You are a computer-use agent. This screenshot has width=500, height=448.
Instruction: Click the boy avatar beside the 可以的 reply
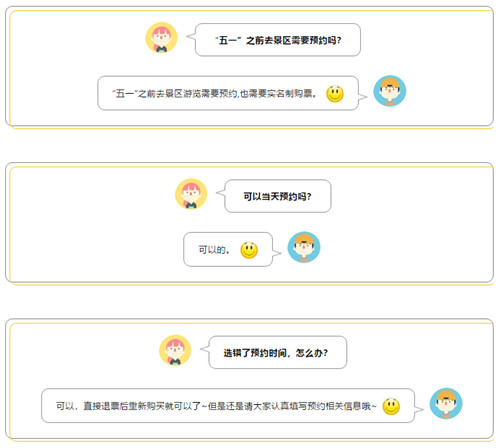tap(304, 247)
